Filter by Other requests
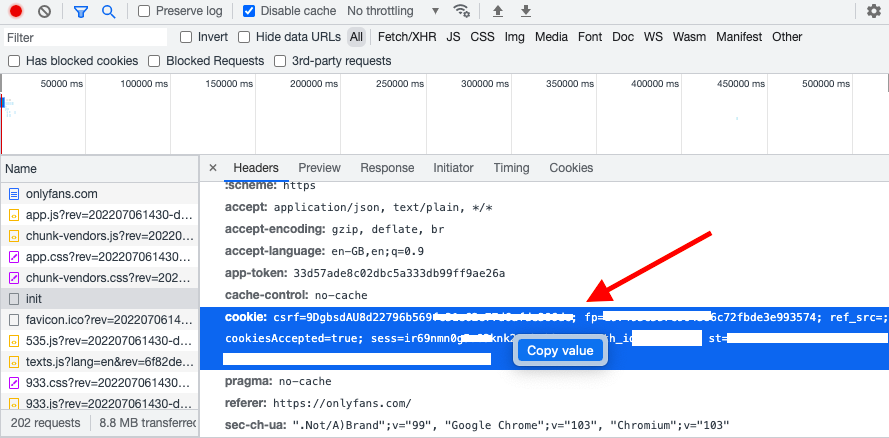The width and height of the screenshot is (889, 438). (787, 37)
